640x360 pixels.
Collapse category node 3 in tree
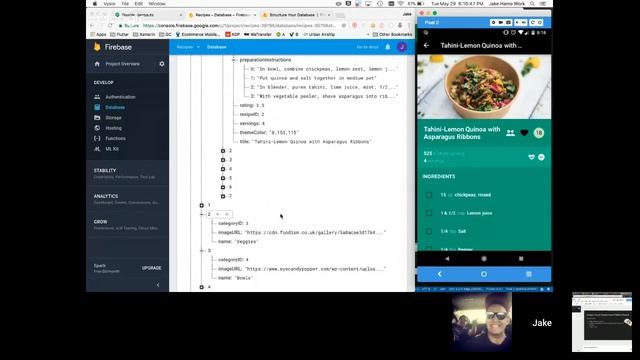(x=202, y=251)
